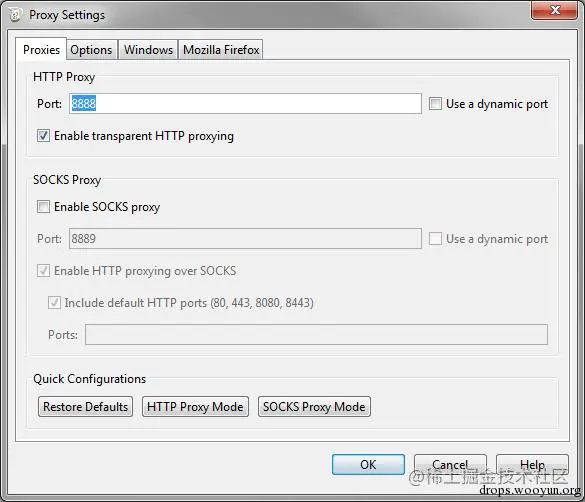Open the Windows tab
Image resolution: width=585 pixels, height=502 pixels.
coord(148,50)
